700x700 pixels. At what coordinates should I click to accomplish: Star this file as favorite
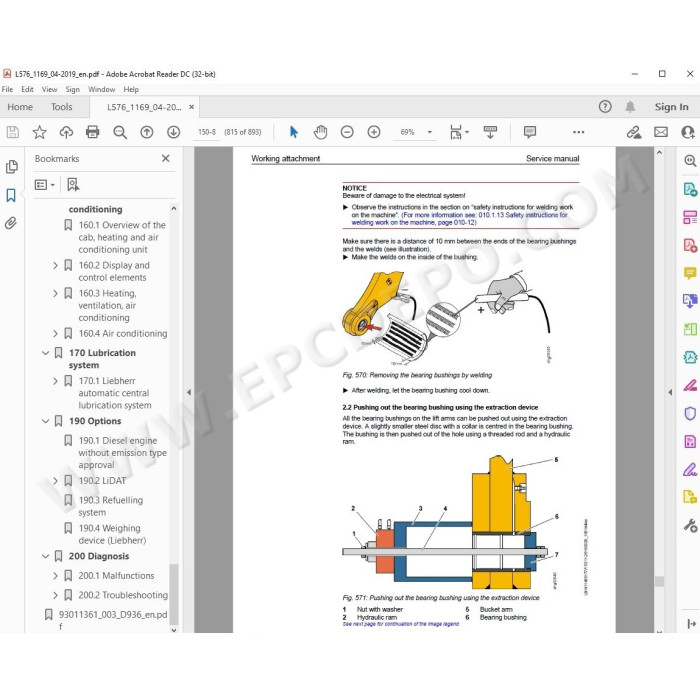coord(39,132)
